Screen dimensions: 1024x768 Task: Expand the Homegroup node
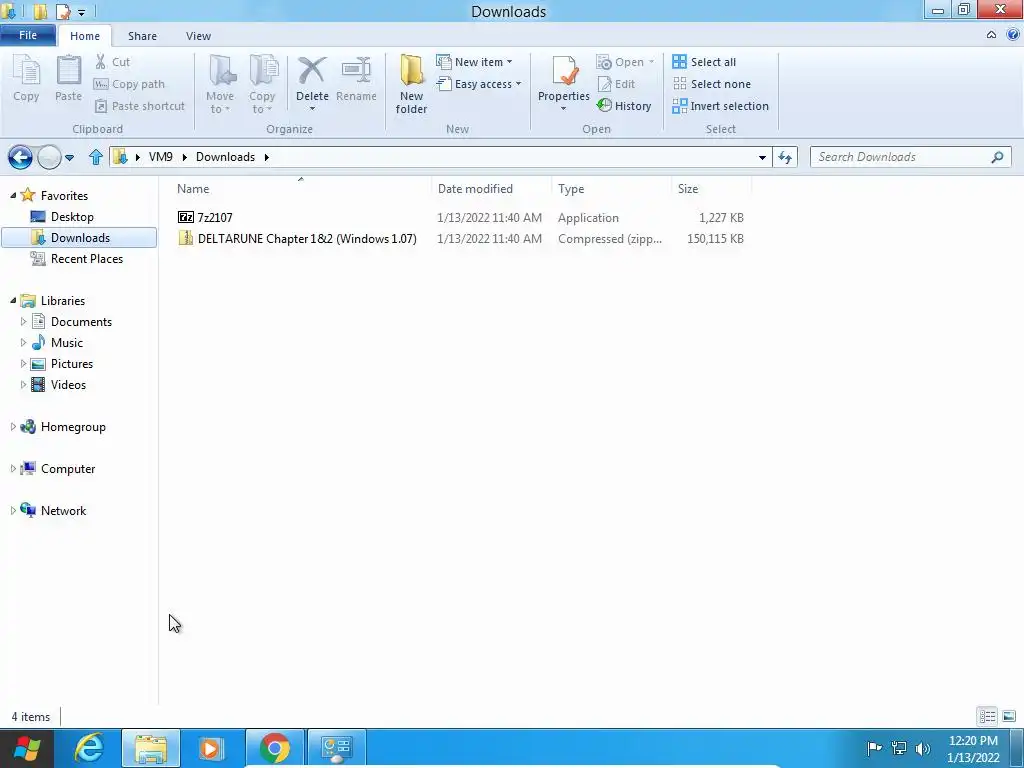pos(13,427)
